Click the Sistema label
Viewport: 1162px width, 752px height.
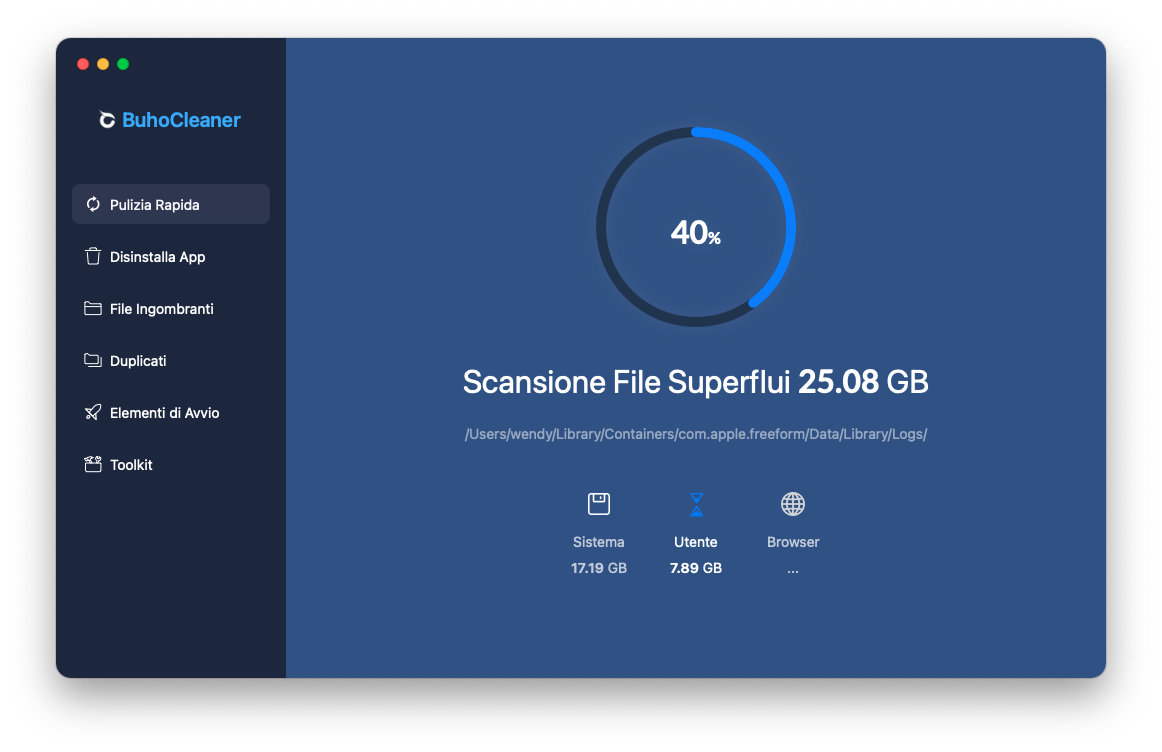tap(599, 542)
